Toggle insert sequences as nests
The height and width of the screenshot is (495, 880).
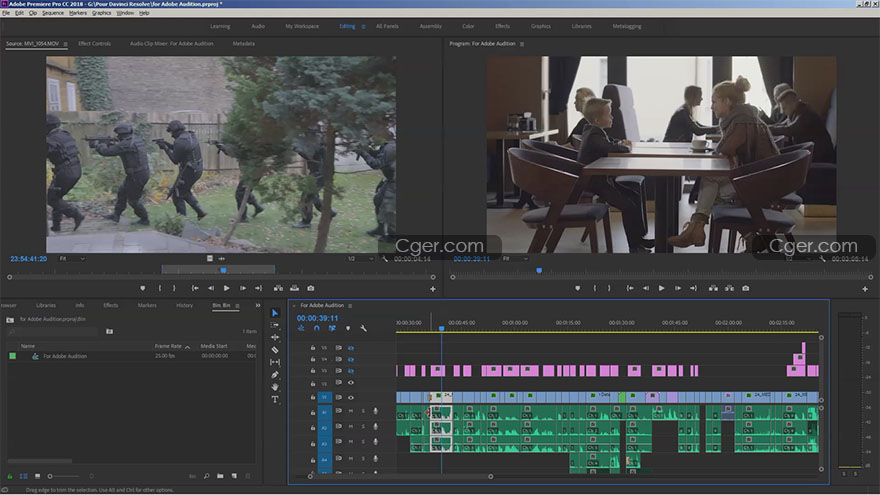pyautogui.click(x=301, y=328)
